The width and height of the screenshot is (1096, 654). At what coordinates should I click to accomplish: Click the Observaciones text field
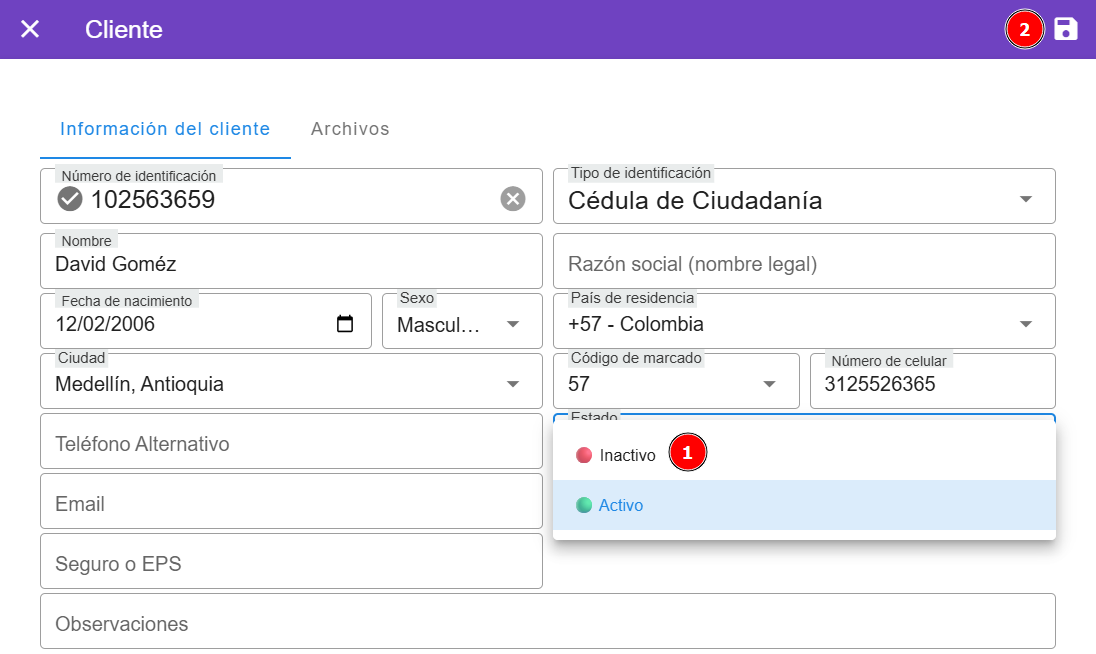(547, 624)
